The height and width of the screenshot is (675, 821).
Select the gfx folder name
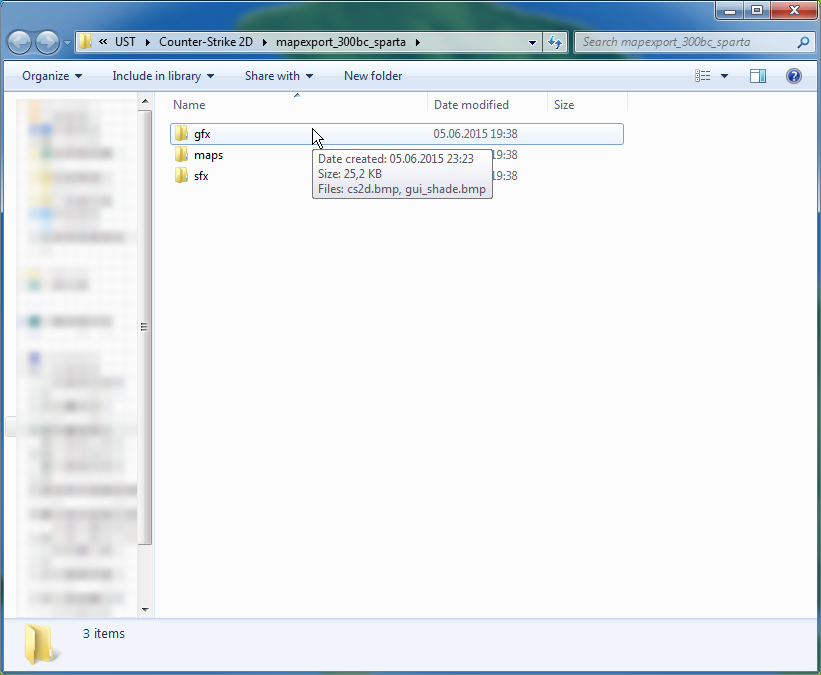[x=202, y=134]
